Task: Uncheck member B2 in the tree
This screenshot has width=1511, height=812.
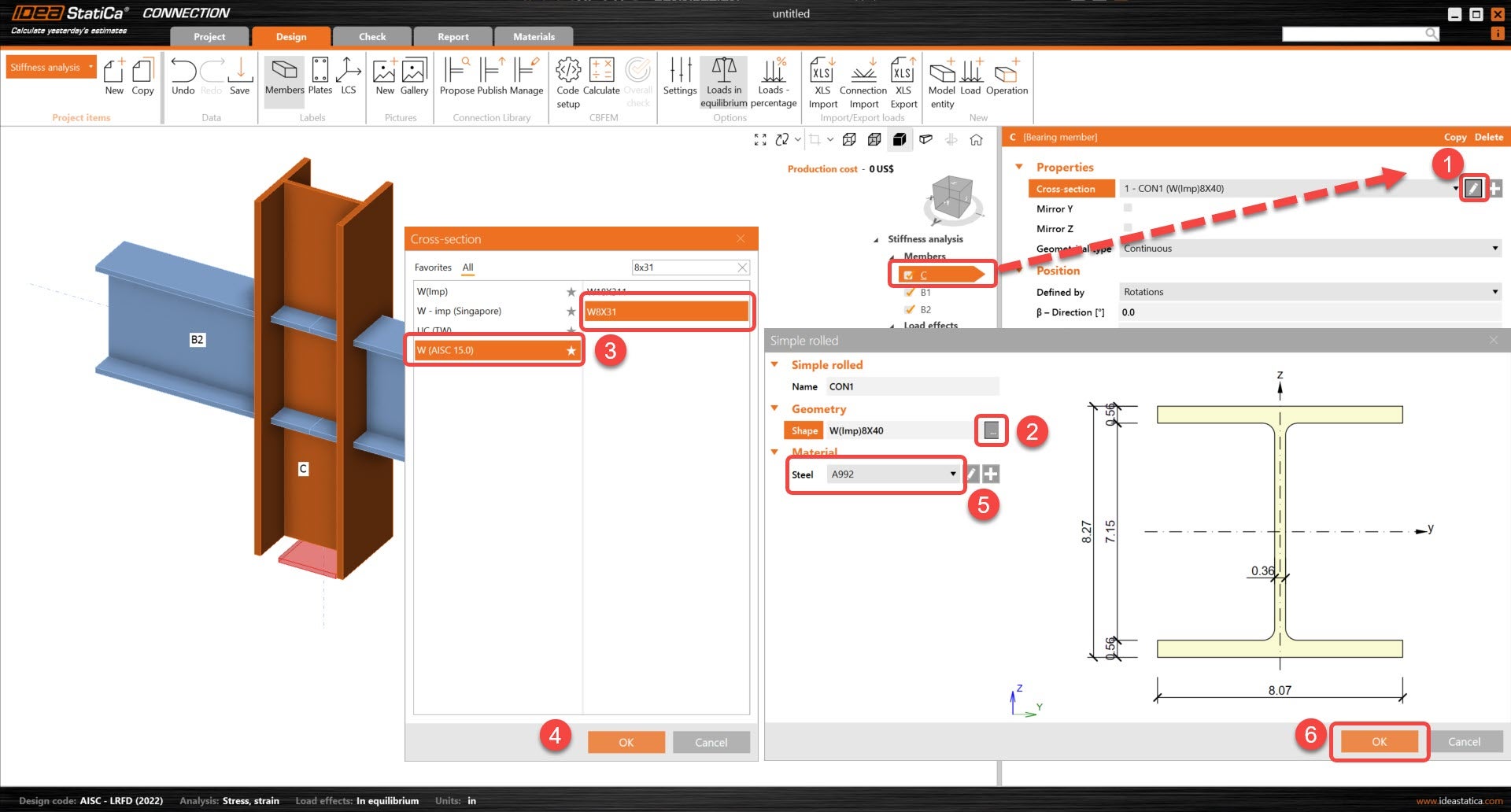Action: tap(910, 309)
